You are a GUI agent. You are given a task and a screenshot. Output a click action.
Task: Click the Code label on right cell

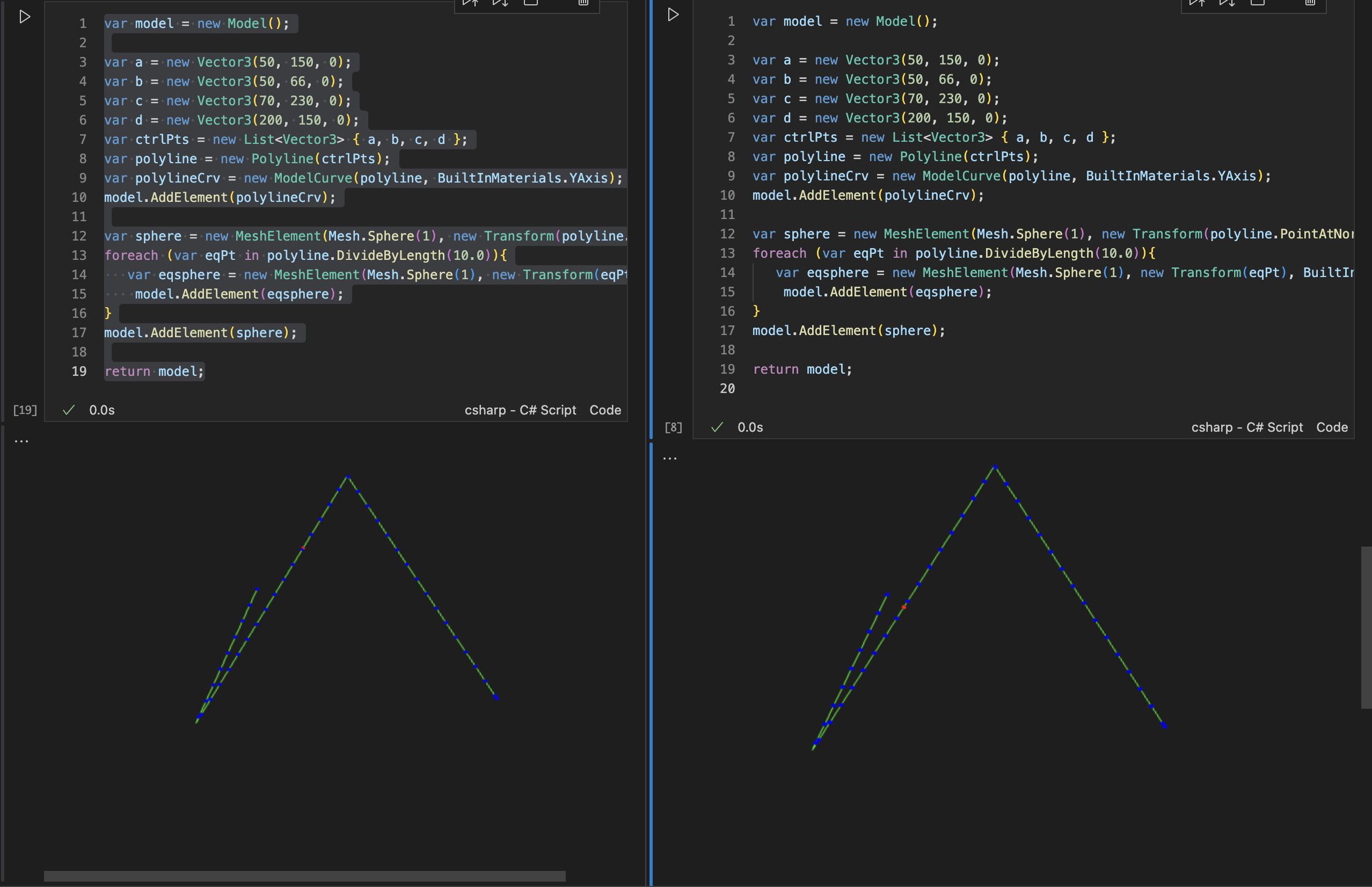pyautogui.click(x=1331, y=427)
